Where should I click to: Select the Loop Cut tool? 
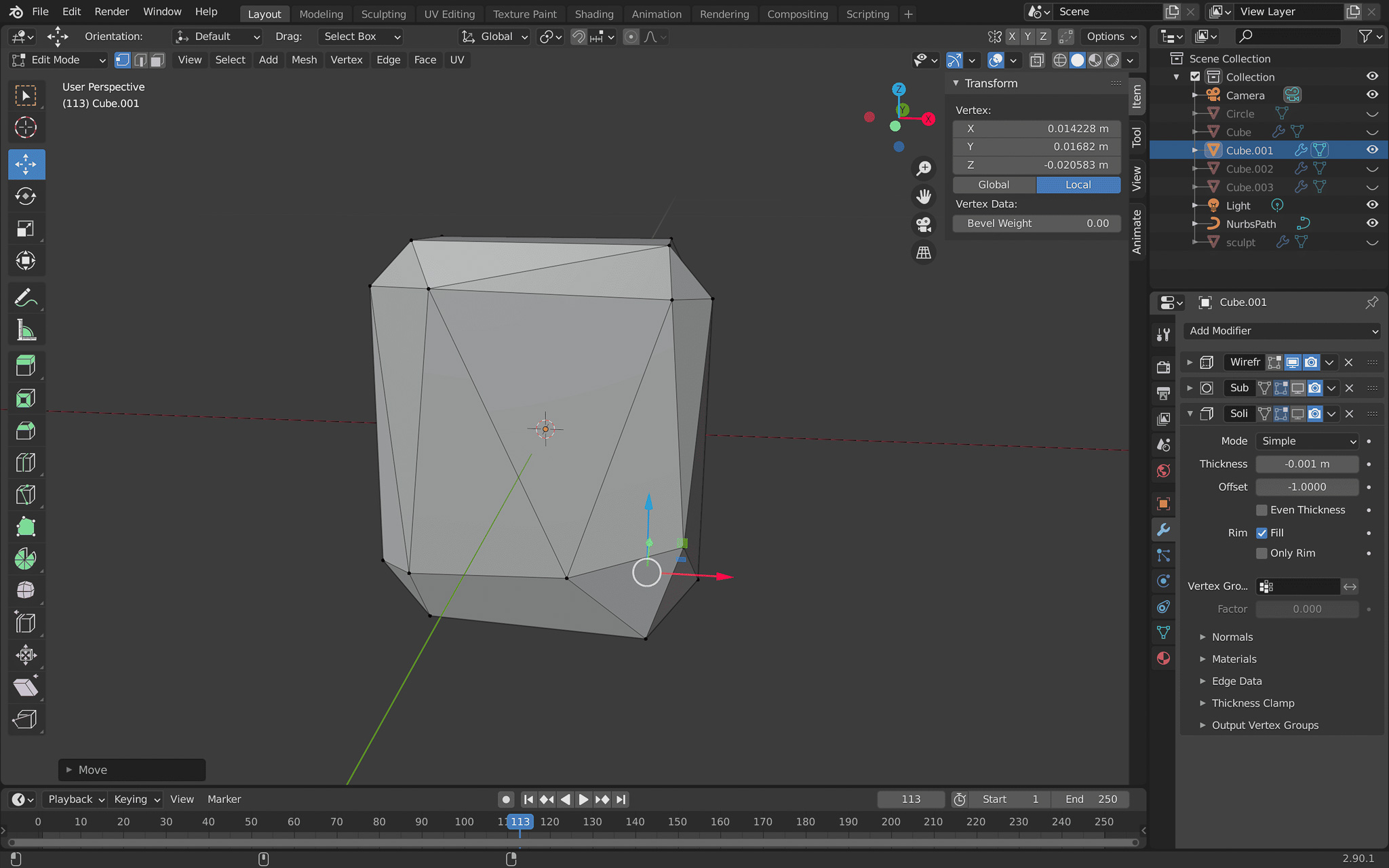[26, 462]
